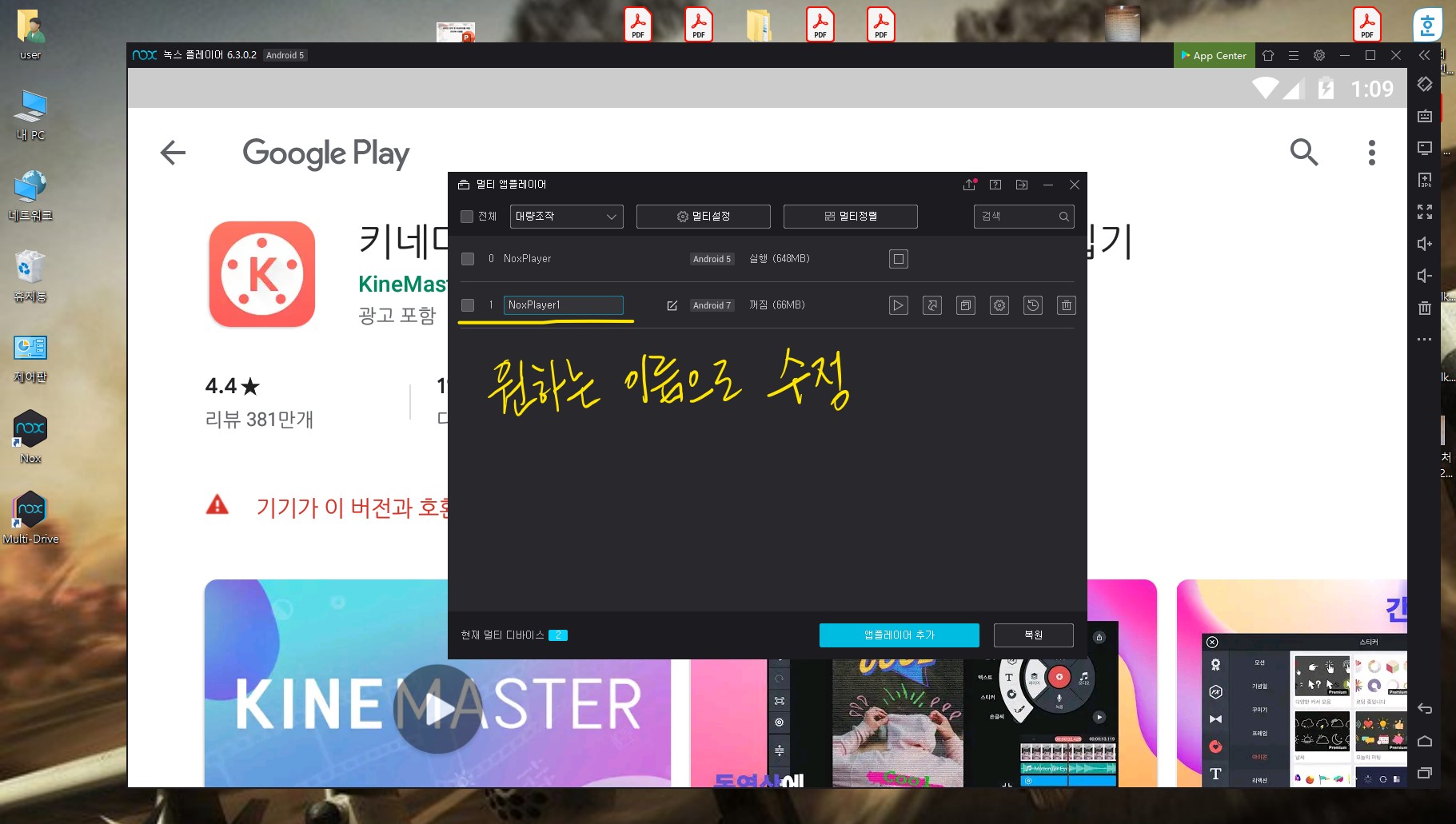Increase volume in Nox sidebar
1456x824 pixels.
(x=1425, y=244)
